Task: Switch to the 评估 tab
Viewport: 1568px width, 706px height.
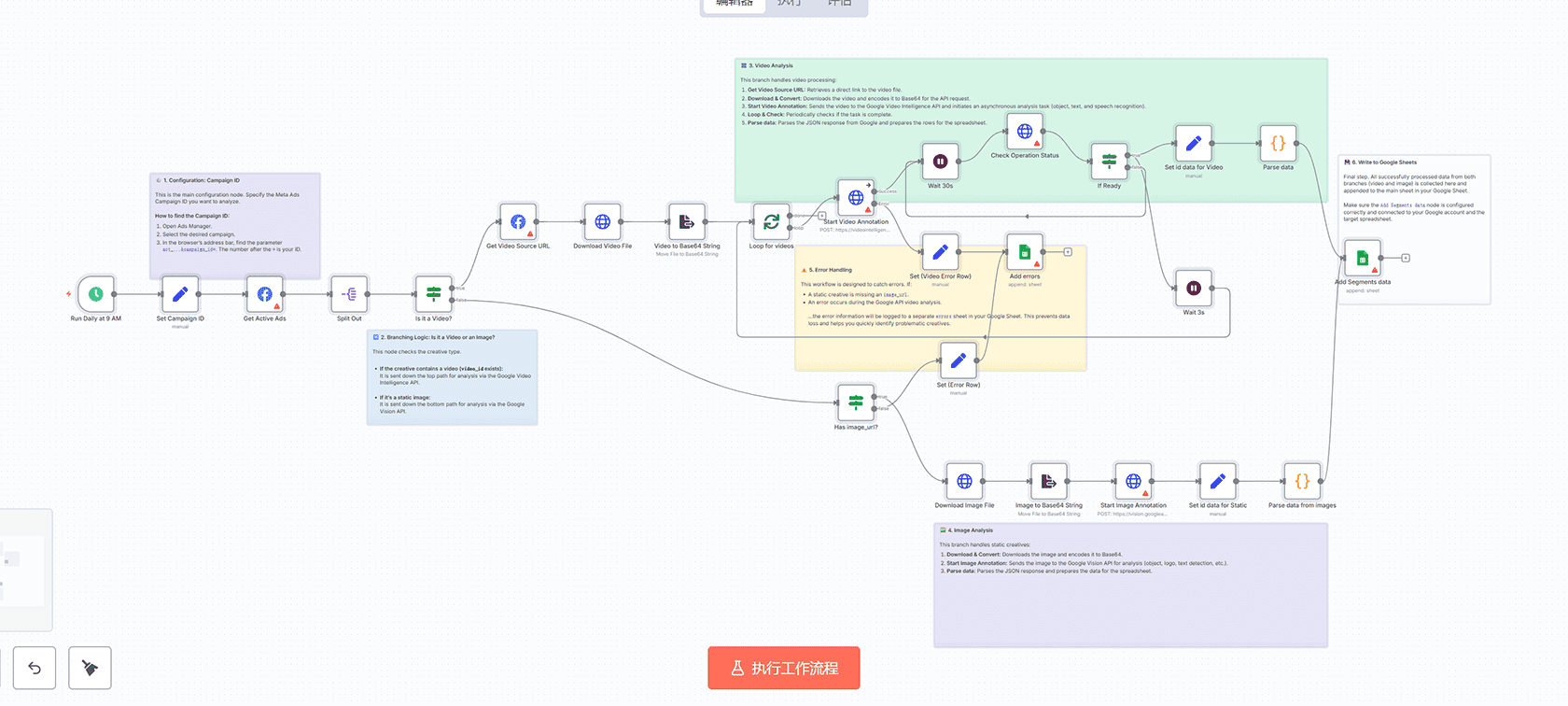Action: click(839, 4)
